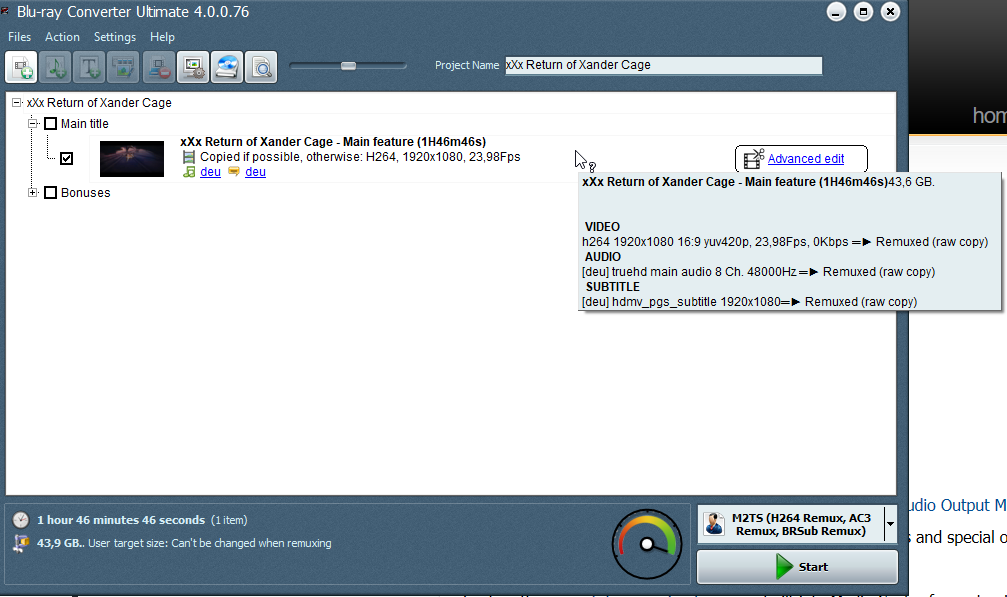This screenshot has height=597, width=1007.
Task: Toggle the Main title checkbox
Action: 50,123
